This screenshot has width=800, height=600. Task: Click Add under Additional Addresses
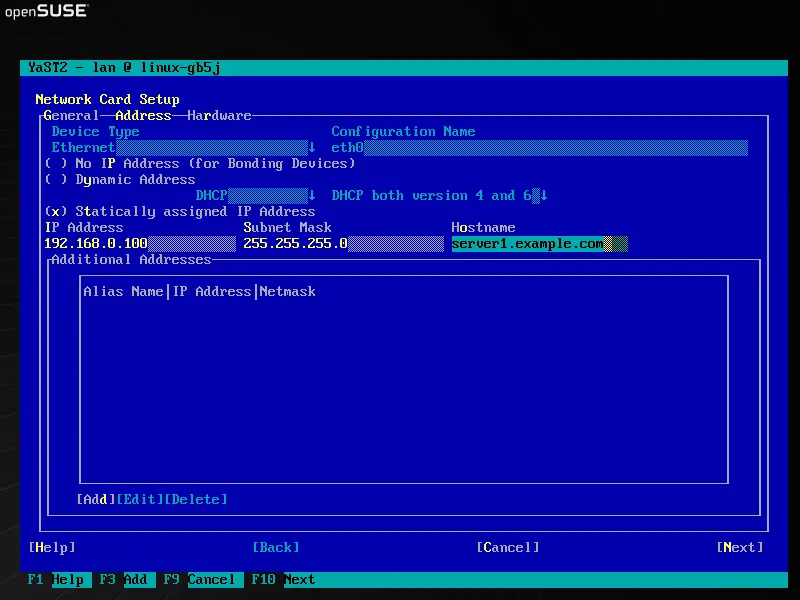[96, 499]
